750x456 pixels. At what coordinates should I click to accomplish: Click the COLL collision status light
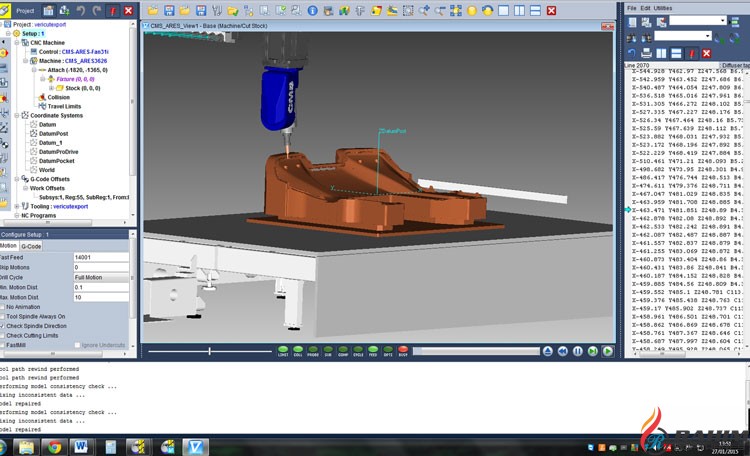point(298,351)
